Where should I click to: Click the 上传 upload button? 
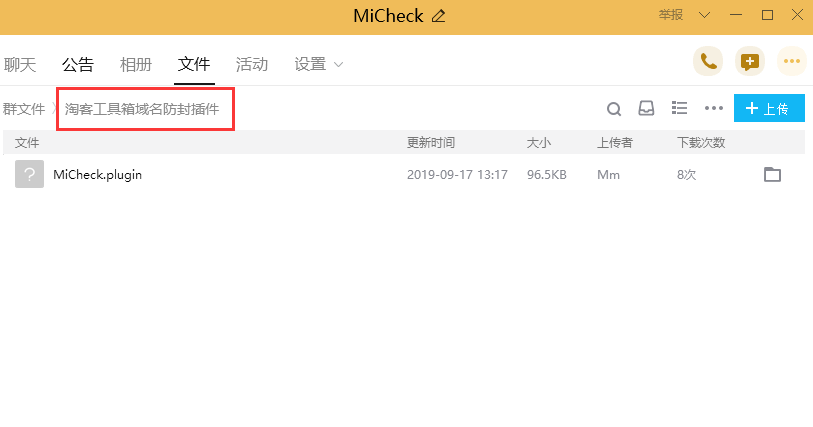(x=769, y=108)
